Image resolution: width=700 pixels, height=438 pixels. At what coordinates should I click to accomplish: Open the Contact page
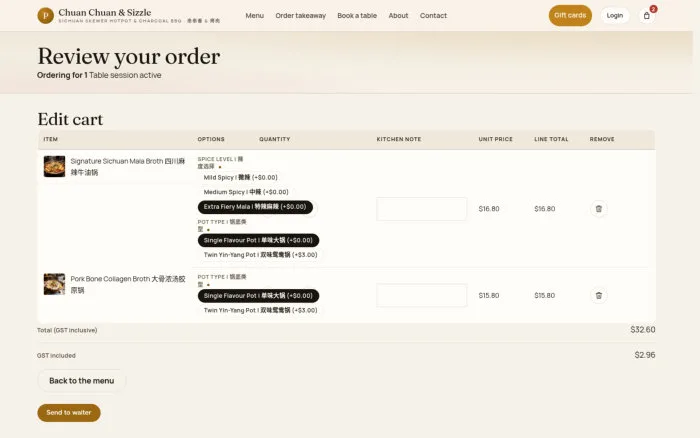click(x=433, y=16)
